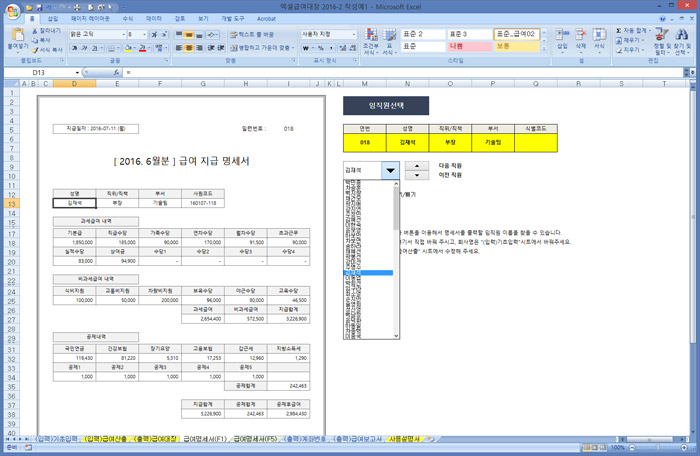Select the 보통 cell style
The image size is (700, 456).
pyautogui.click(x=517, y=46)
